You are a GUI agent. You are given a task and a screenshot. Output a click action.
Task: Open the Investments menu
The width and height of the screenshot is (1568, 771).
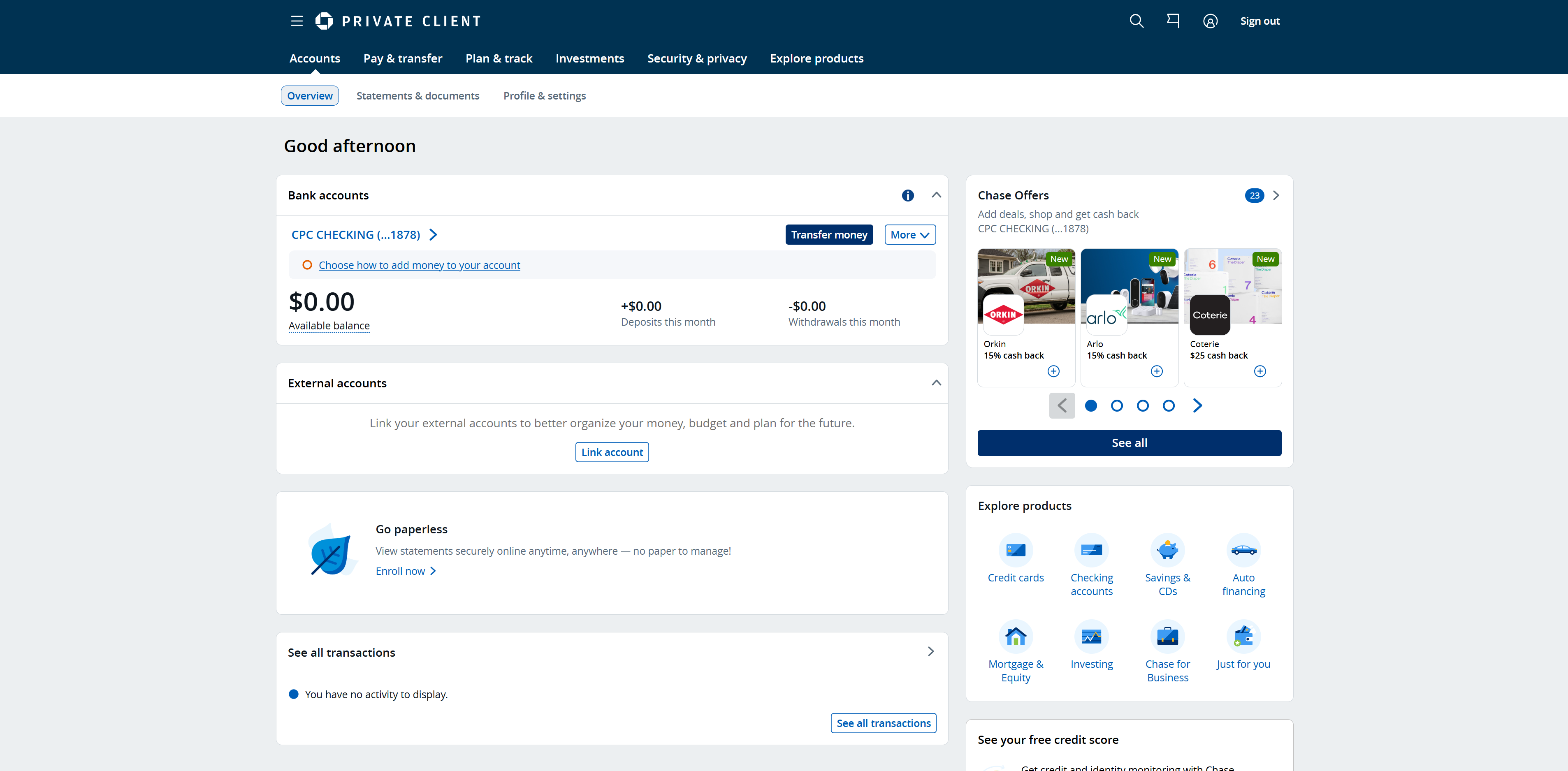click(589, 58)
